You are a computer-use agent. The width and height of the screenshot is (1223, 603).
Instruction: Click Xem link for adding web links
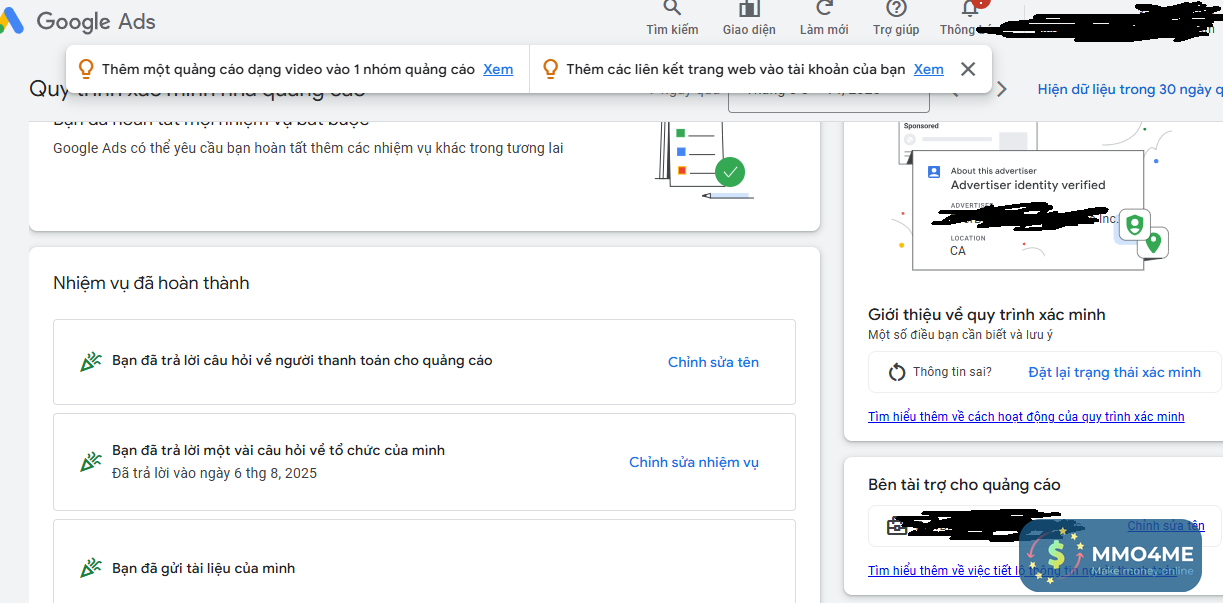tap(928, 69)
